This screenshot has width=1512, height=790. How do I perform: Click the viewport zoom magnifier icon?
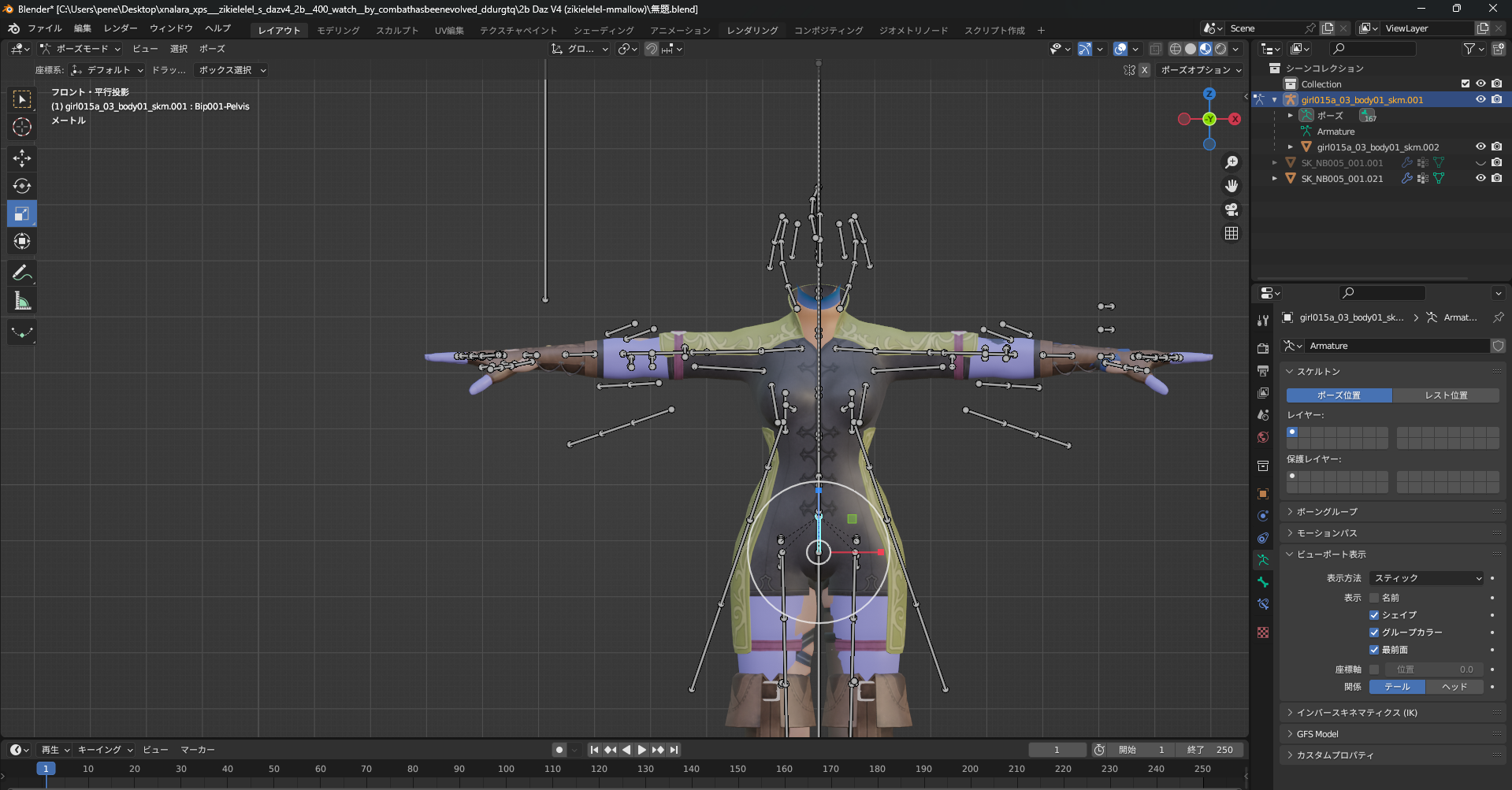click(1232, 162)
